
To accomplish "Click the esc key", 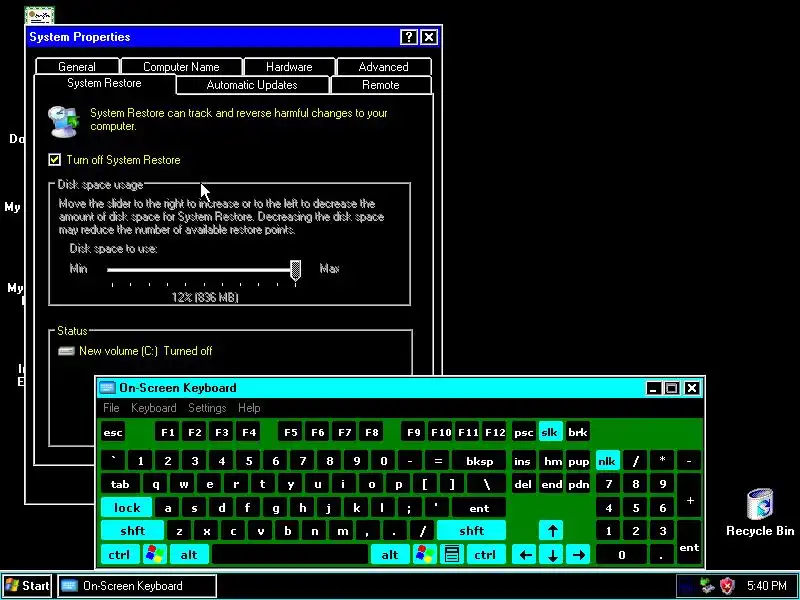I will coord(113,433).
